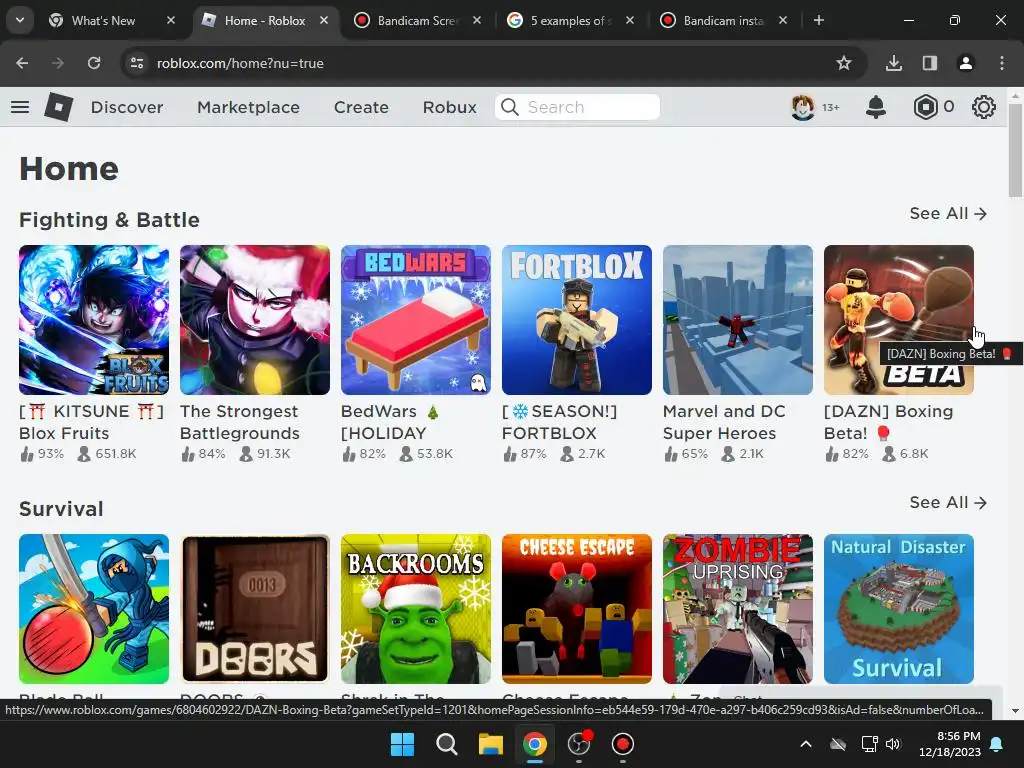Open the Robux menu item
The height and width of the screenshot is (768, 1024).
click(x=449, y=107)
